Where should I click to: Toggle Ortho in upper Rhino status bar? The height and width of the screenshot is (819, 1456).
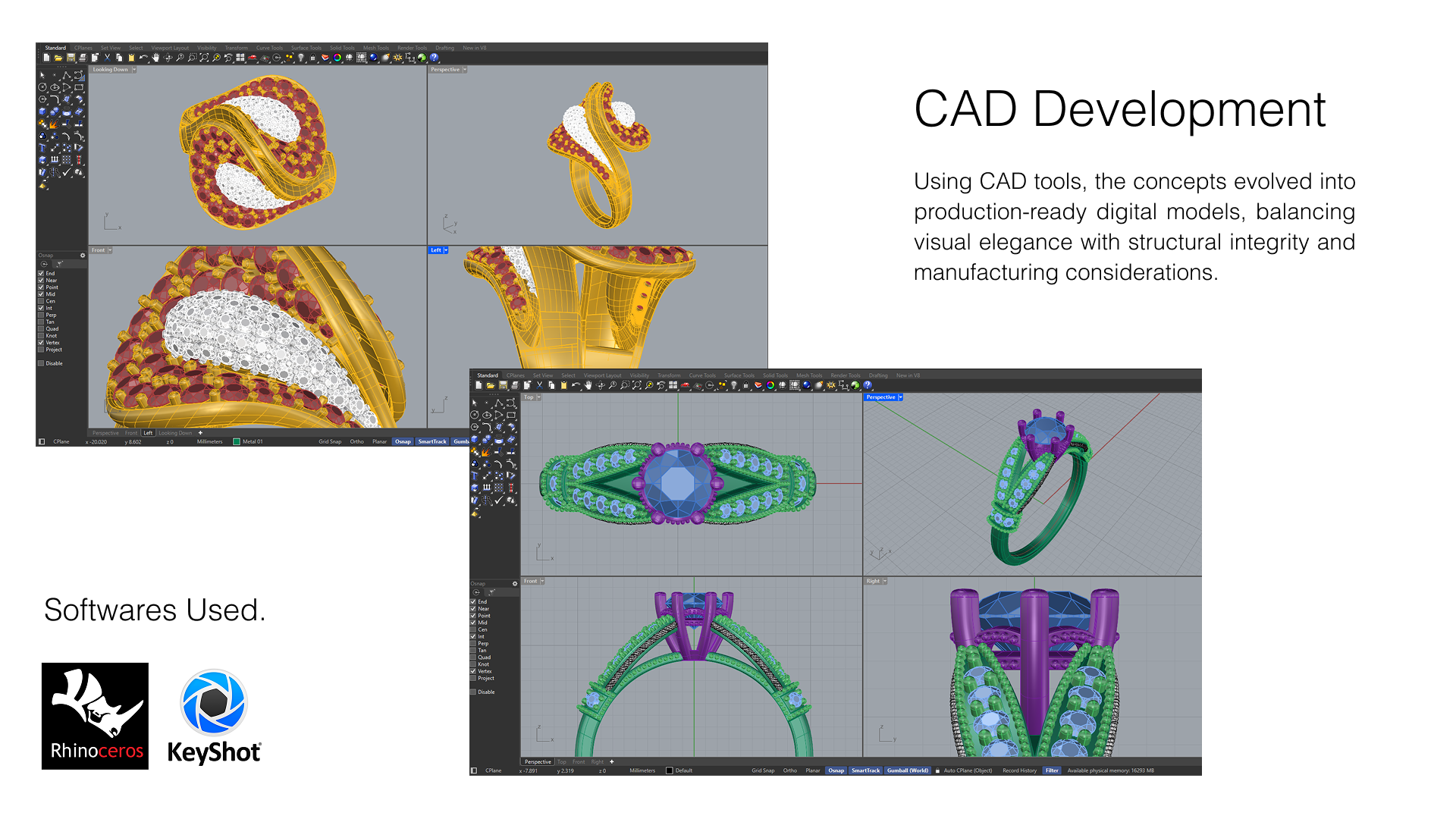356,441
